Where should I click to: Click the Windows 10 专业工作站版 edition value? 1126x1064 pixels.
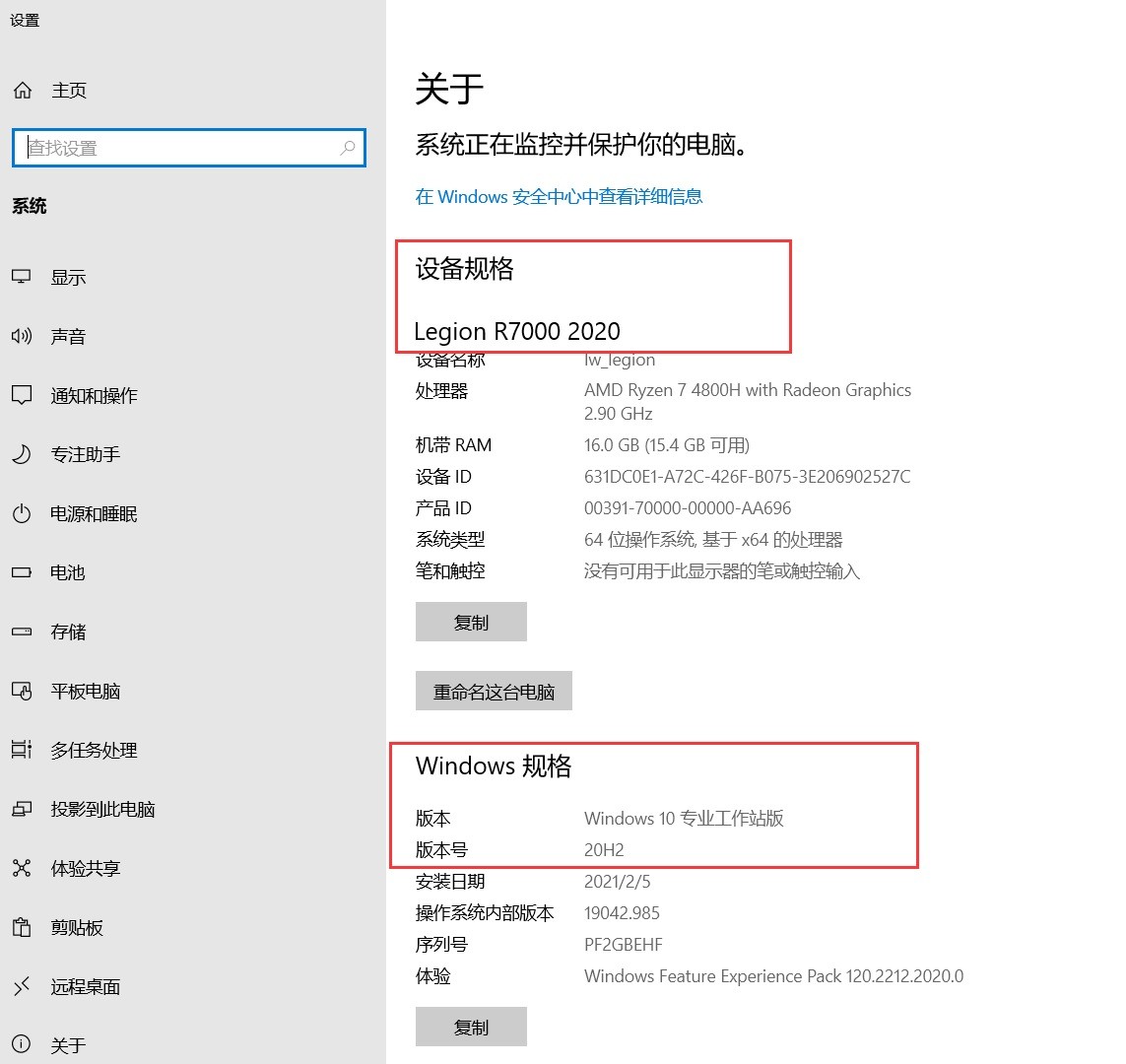(684, 819)
